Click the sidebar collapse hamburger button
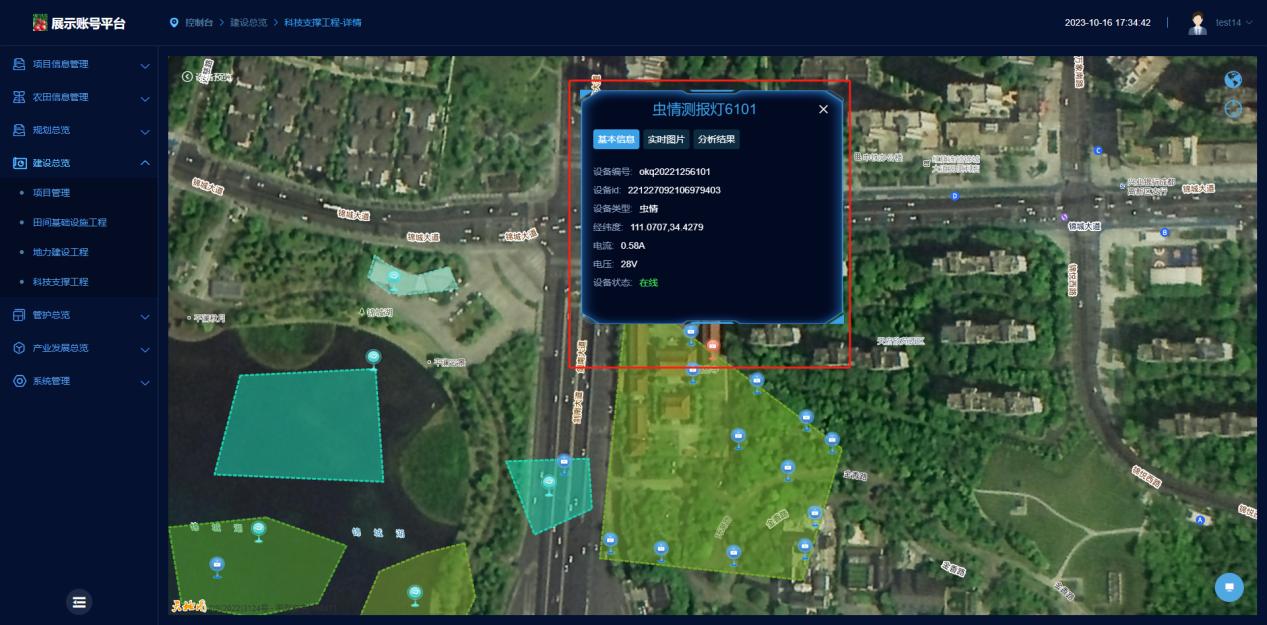The image size is (1267, 625). 79,601
